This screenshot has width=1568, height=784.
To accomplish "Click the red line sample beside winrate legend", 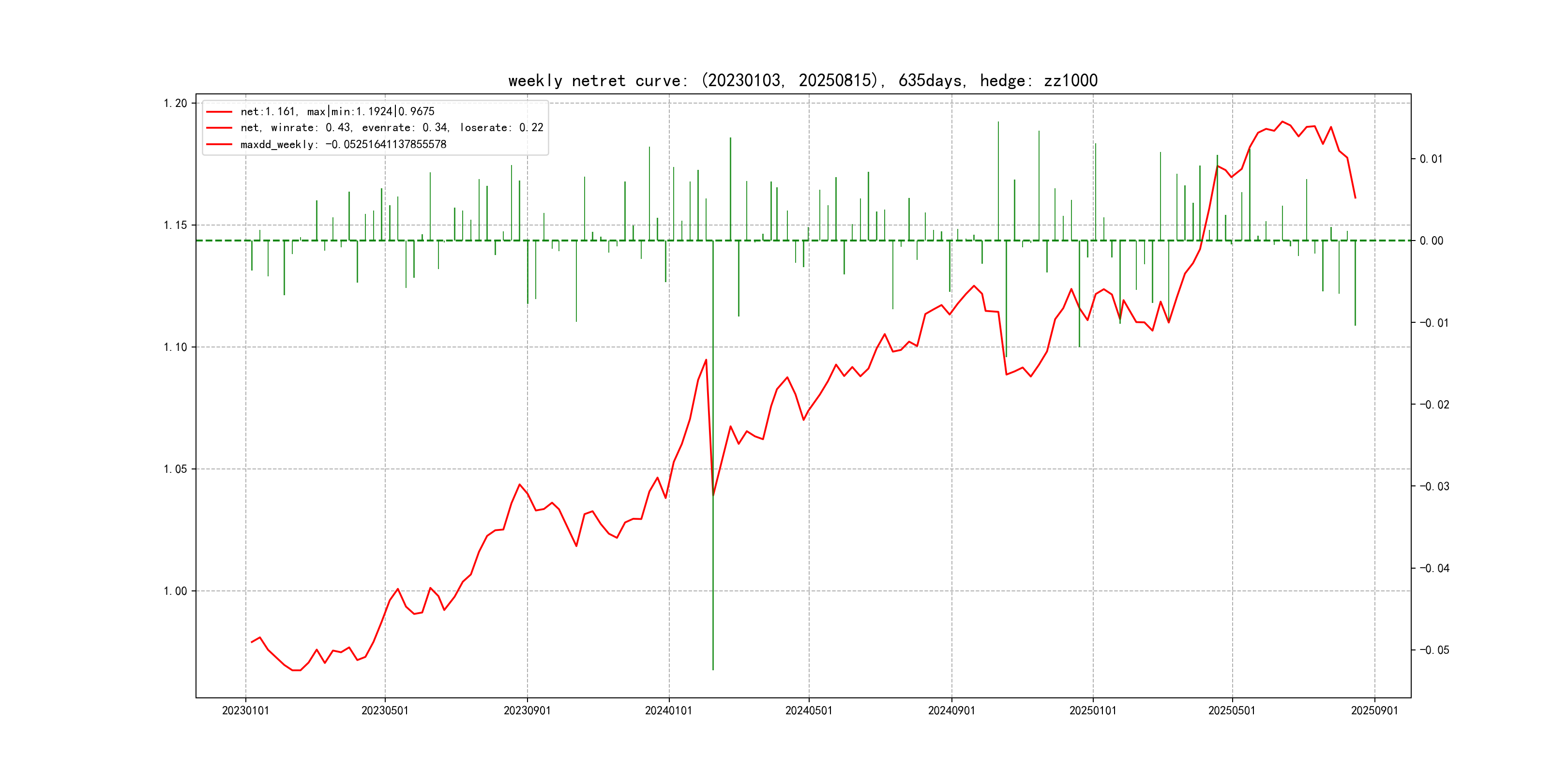I will tap(219, 128).
